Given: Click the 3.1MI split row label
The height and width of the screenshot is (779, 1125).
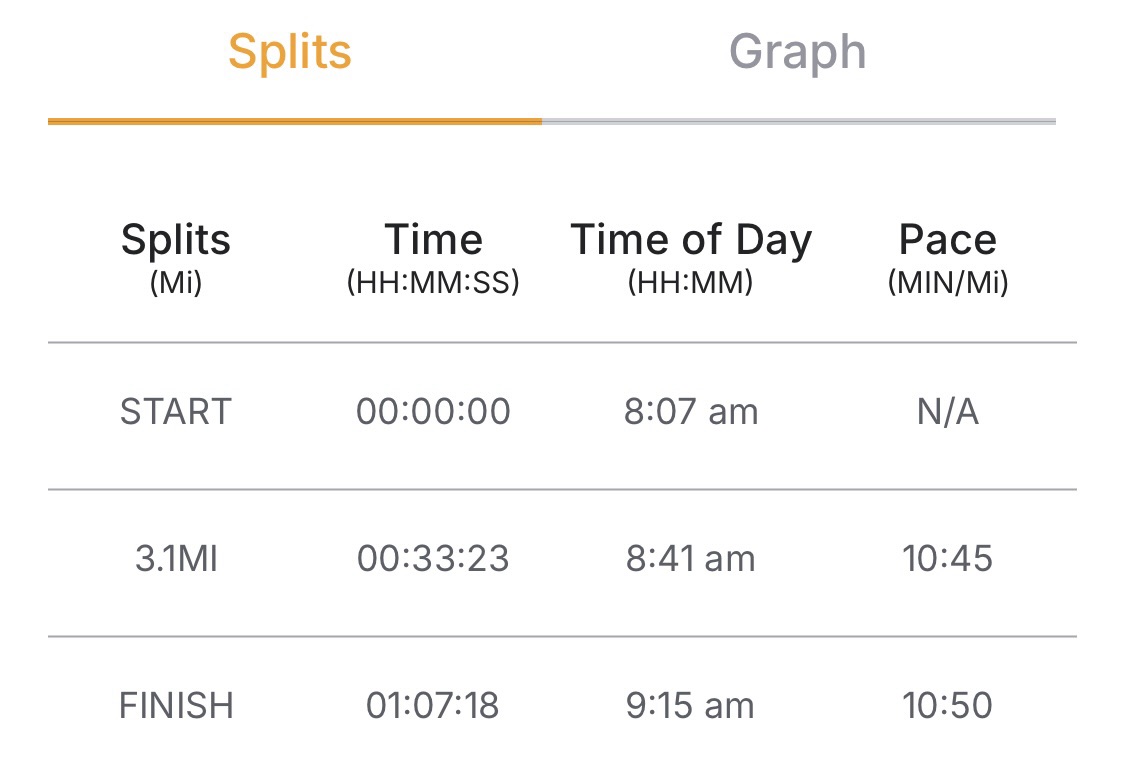Looking at the screenshot, I should [x=176, y=559].
